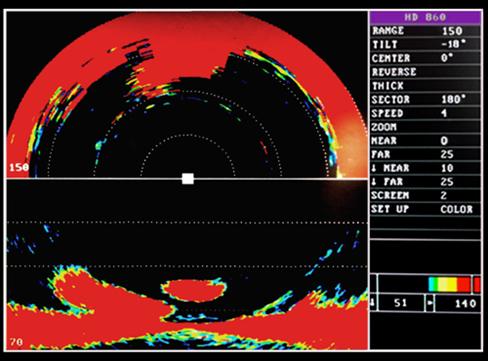The image size is (488, 361).
Task: Toggle the ZOOM option
Action: pyautogui.click(x=426, y=127)
